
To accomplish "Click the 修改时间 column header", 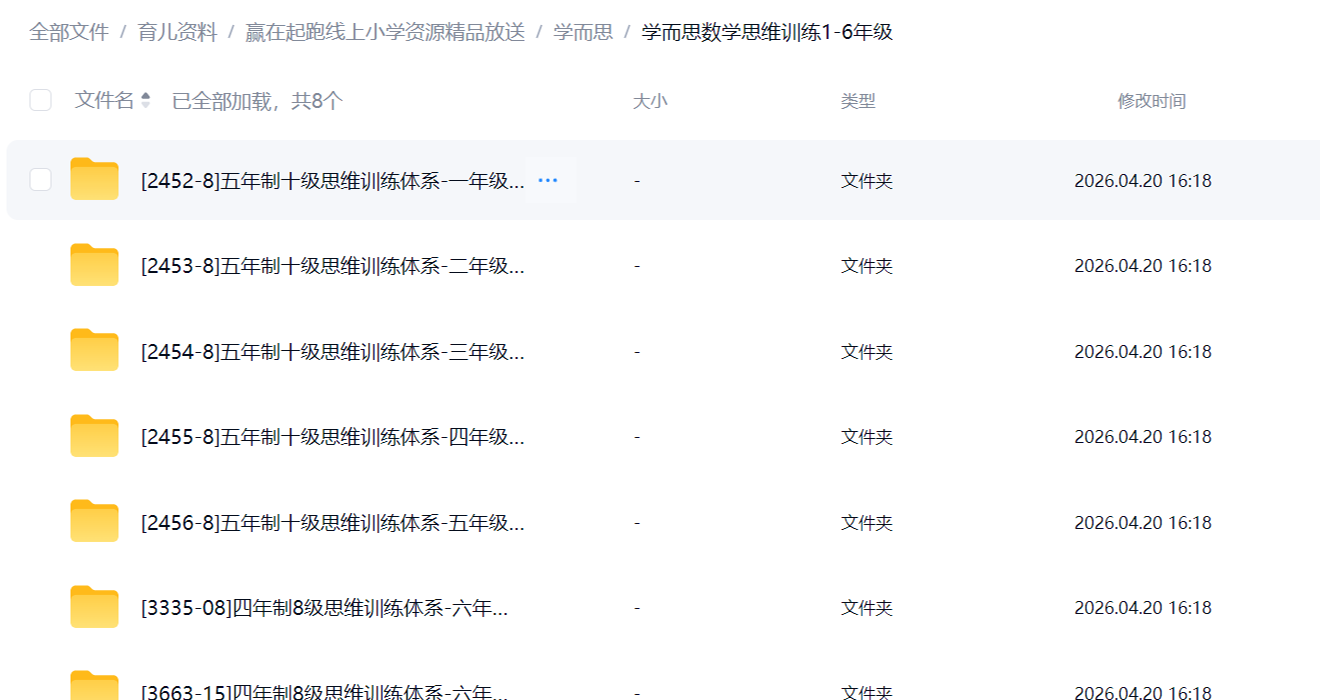I will tap(1152, 101).
